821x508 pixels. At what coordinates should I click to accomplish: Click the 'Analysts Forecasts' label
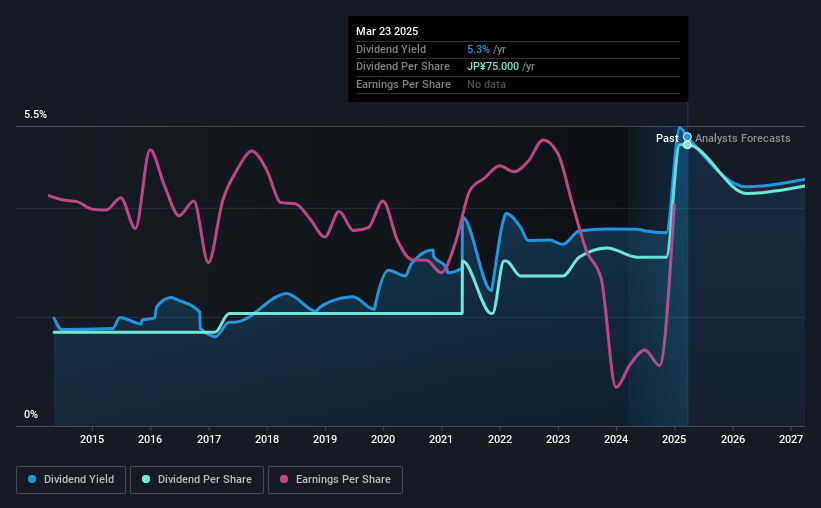click(x=742, y=138)
